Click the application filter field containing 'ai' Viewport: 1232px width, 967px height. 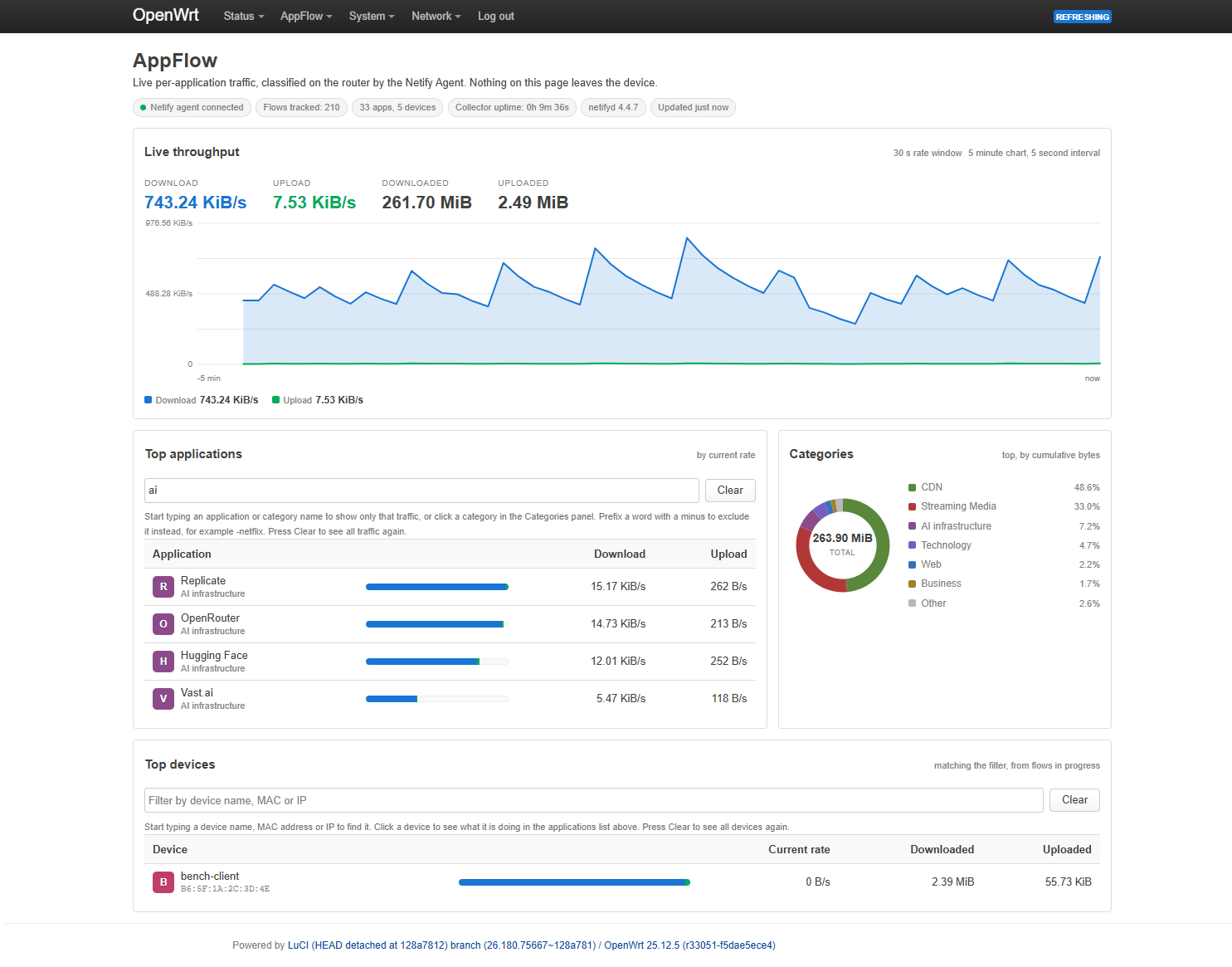[x=421, y=491]
